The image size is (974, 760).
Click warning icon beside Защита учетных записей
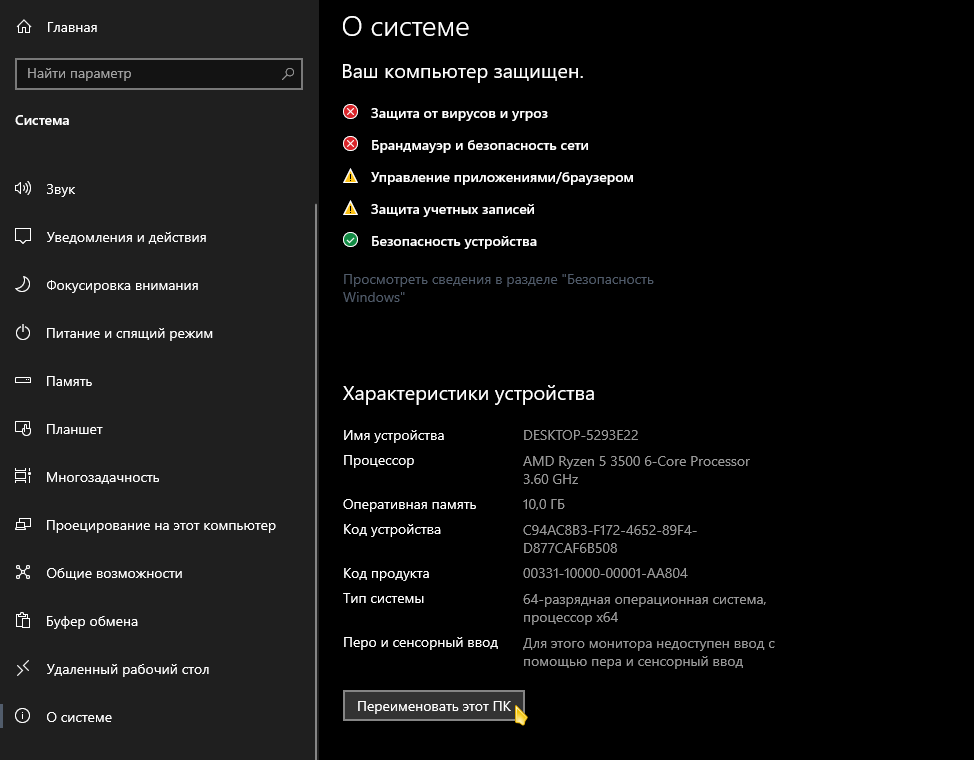pos(350,208)
